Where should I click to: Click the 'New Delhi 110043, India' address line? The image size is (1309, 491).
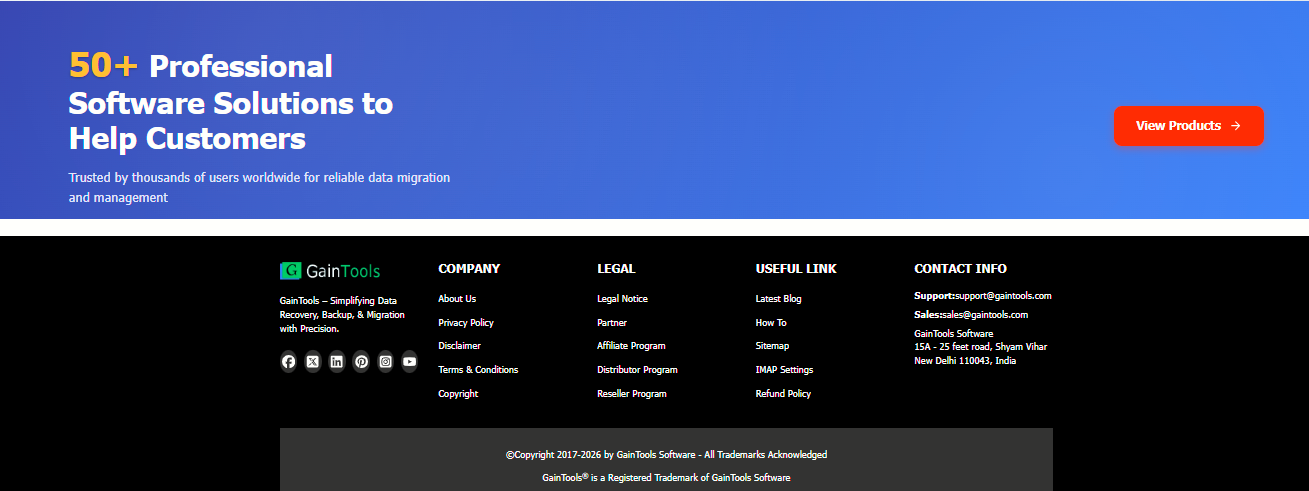(965, 361)
